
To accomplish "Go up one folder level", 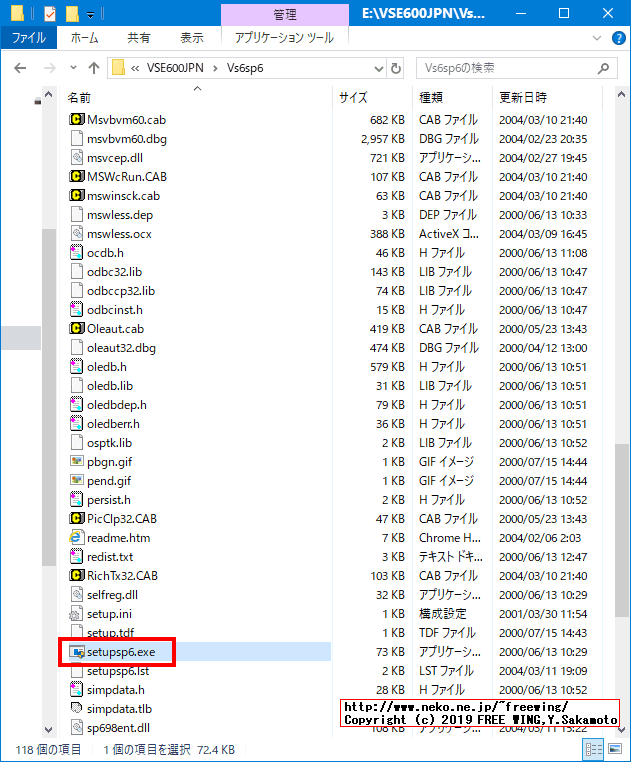I will click(94, 68).
